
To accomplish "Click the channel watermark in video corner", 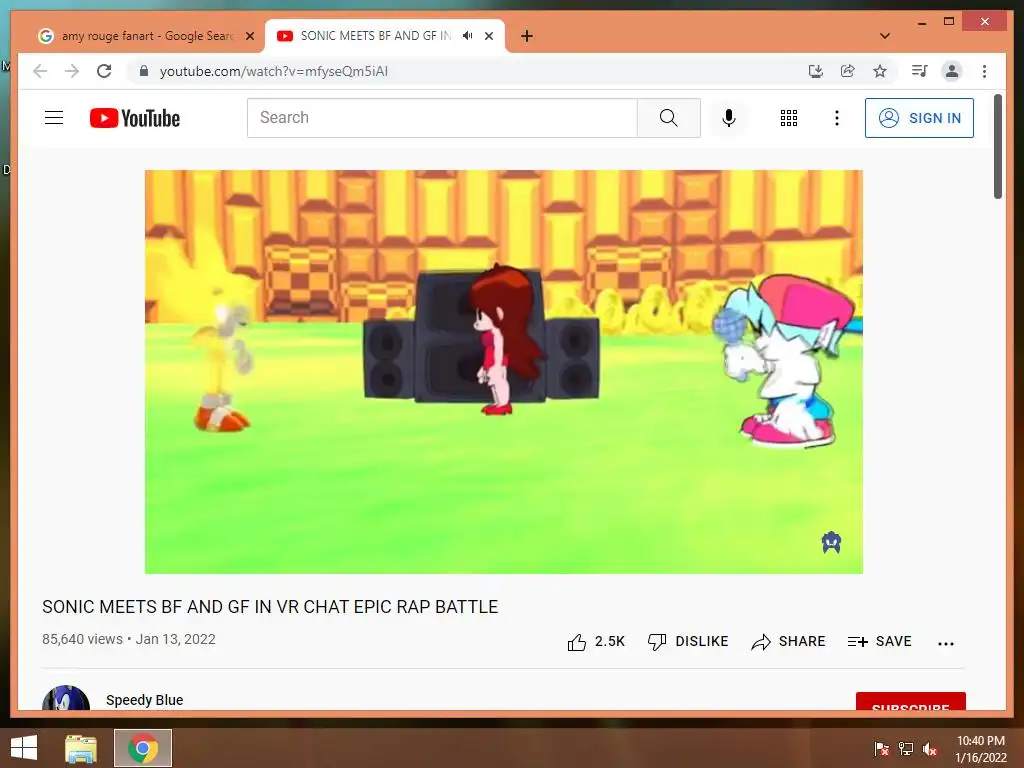I will (x=831, y=542).
